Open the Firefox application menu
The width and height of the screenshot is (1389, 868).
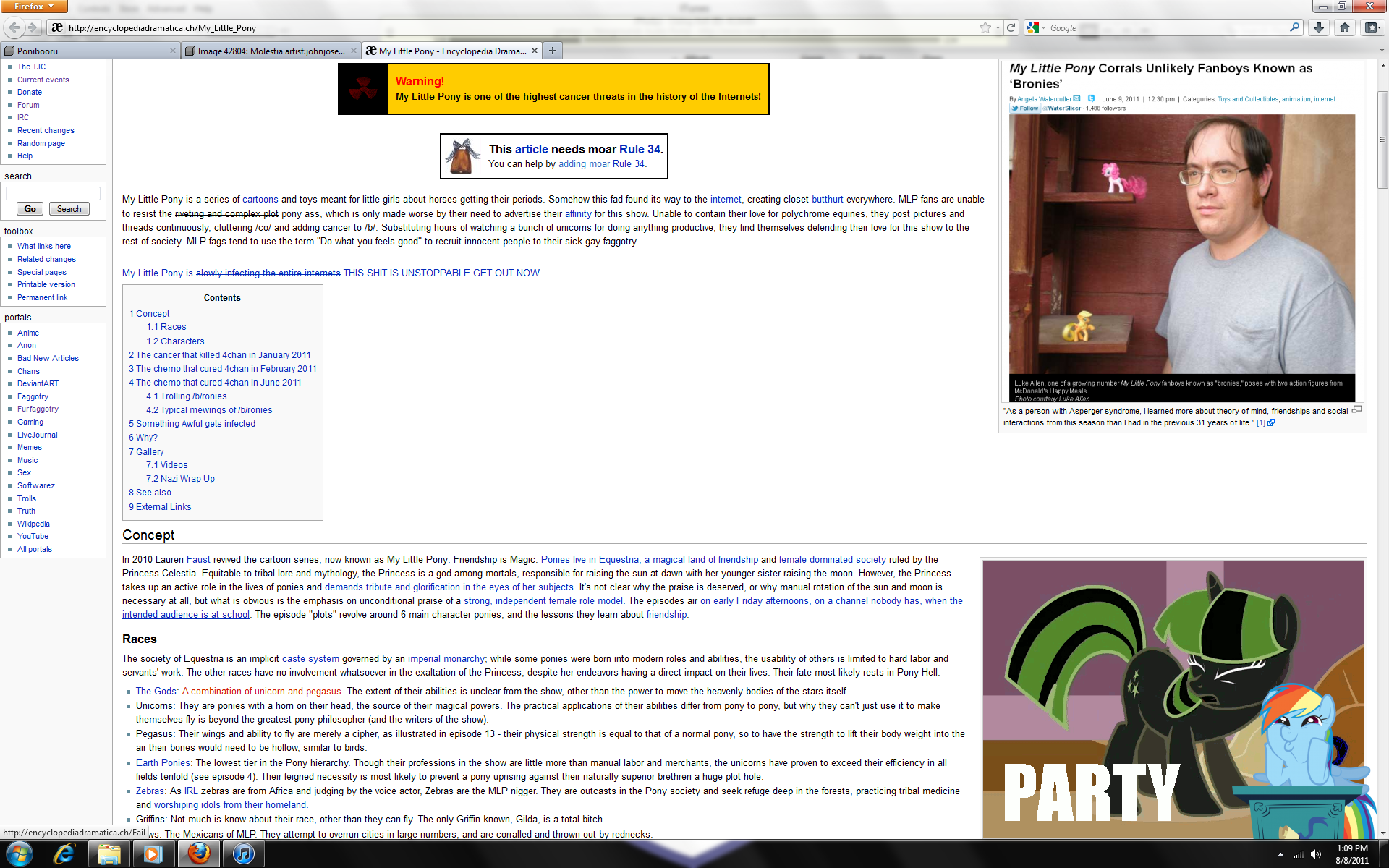tap(34, 7)
